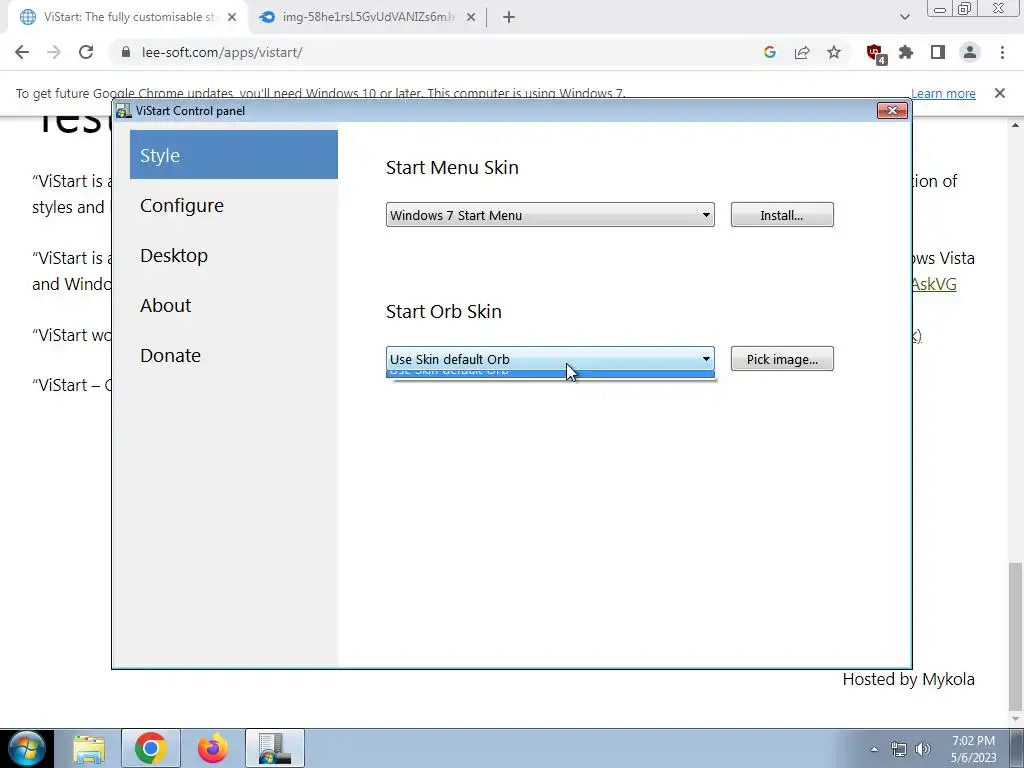Viewport: 1024px width, 768px height.
Task: Open Chrome three-dot menu
Action: point(1002,52)
